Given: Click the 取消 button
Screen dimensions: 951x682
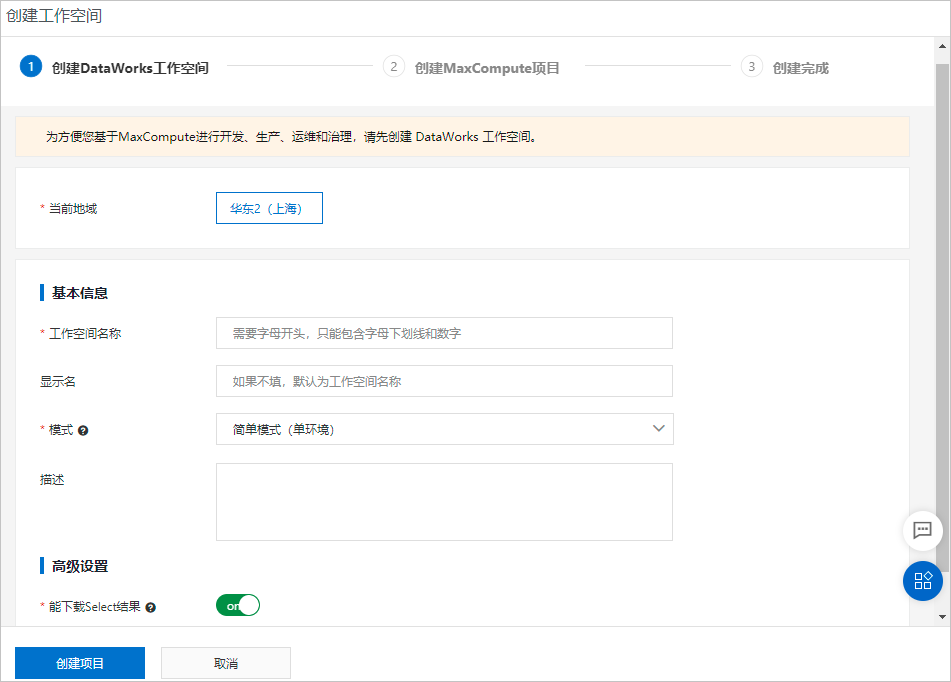Looking at the screenshot, I should point(226,663).
